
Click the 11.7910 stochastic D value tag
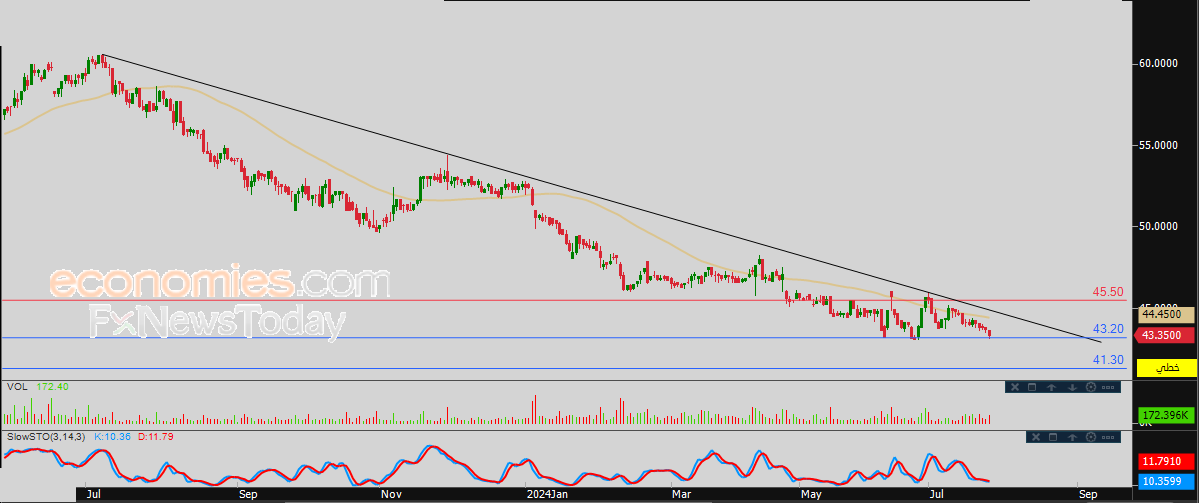coord(1165,462)
